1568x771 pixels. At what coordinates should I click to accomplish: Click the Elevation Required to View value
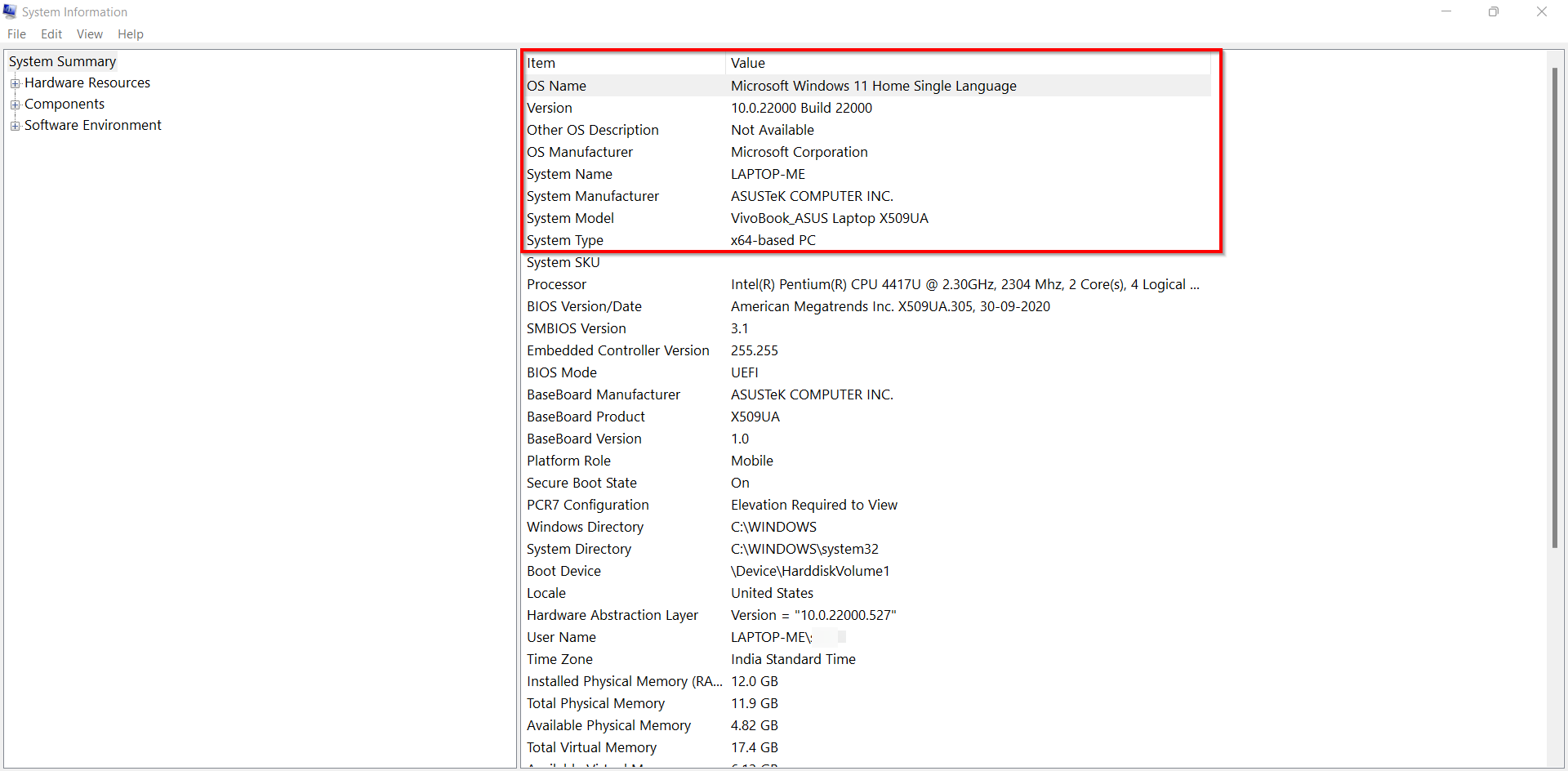[814, 505]
